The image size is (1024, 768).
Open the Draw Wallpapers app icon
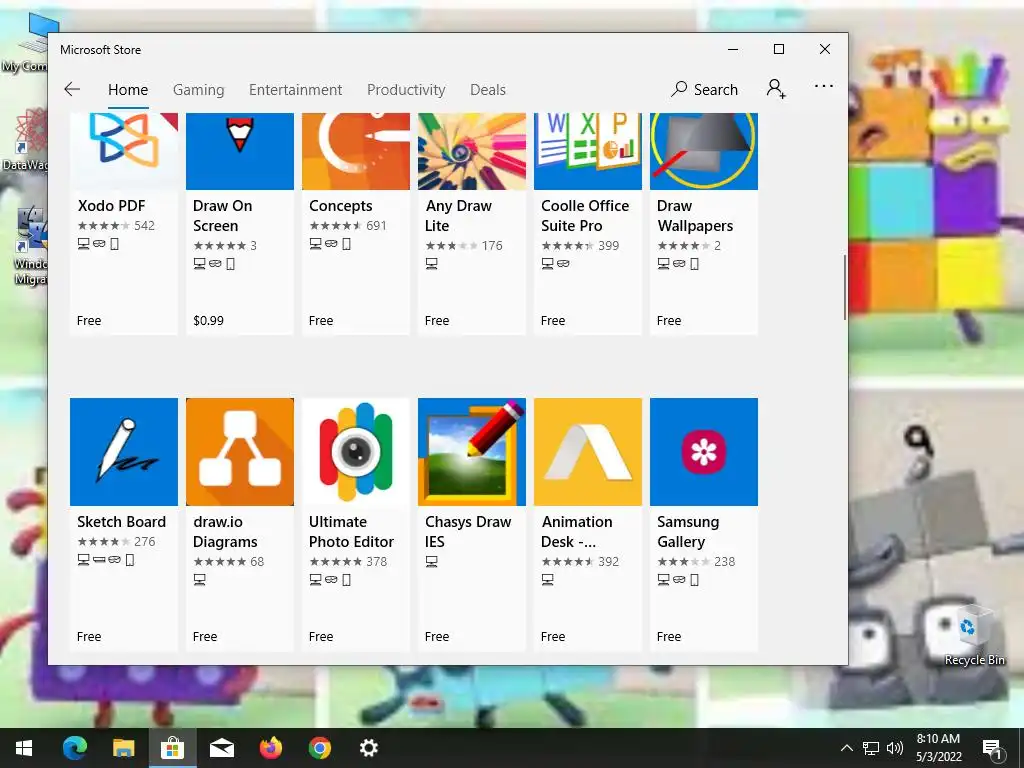click(x=704, y=152)
